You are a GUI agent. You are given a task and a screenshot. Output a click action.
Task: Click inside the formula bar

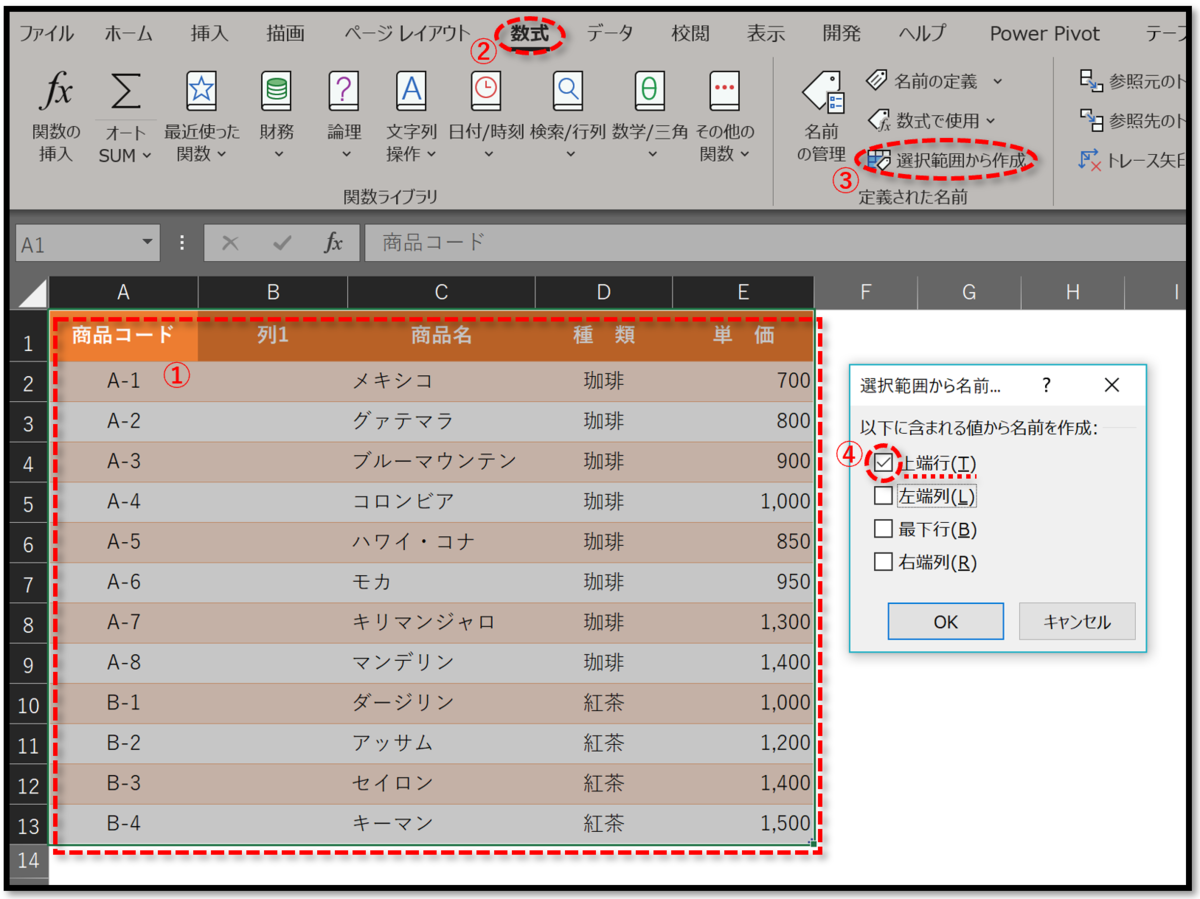[x=600, y=242]
